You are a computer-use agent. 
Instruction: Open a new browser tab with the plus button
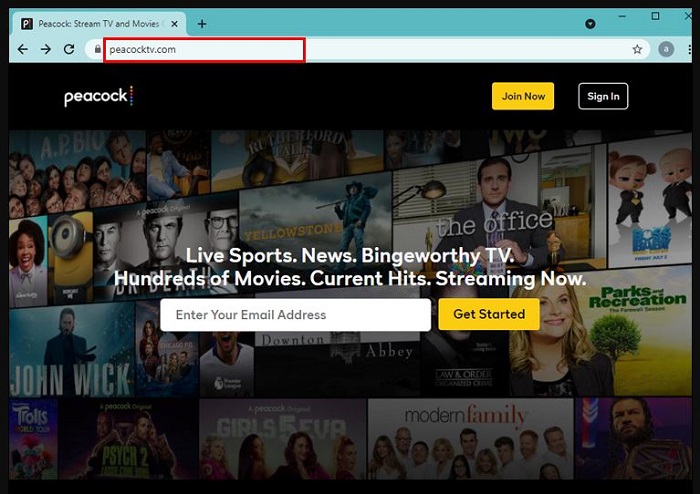202,24
